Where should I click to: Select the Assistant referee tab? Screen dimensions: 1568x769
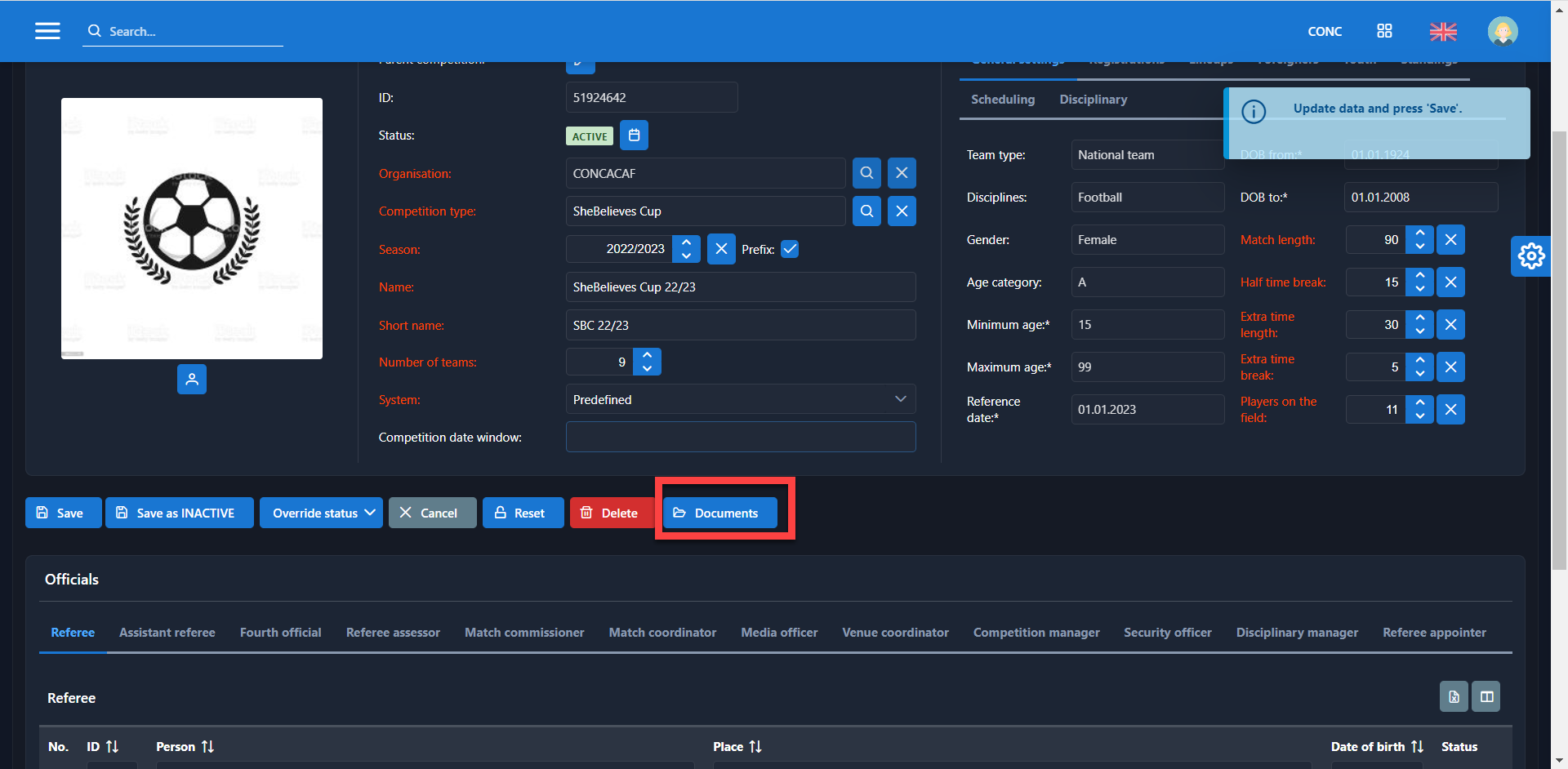click(x=167, y=633)
